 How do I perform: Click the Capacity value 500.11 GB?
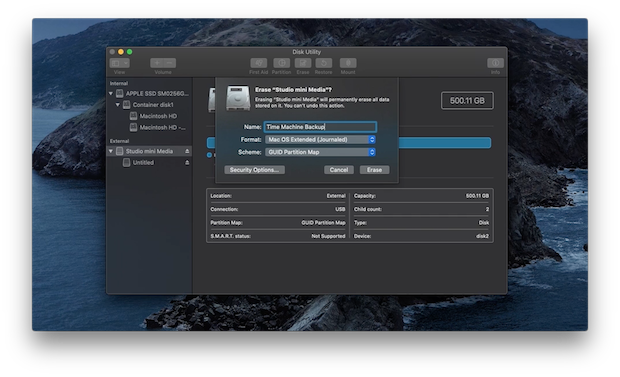click(477, 196)
